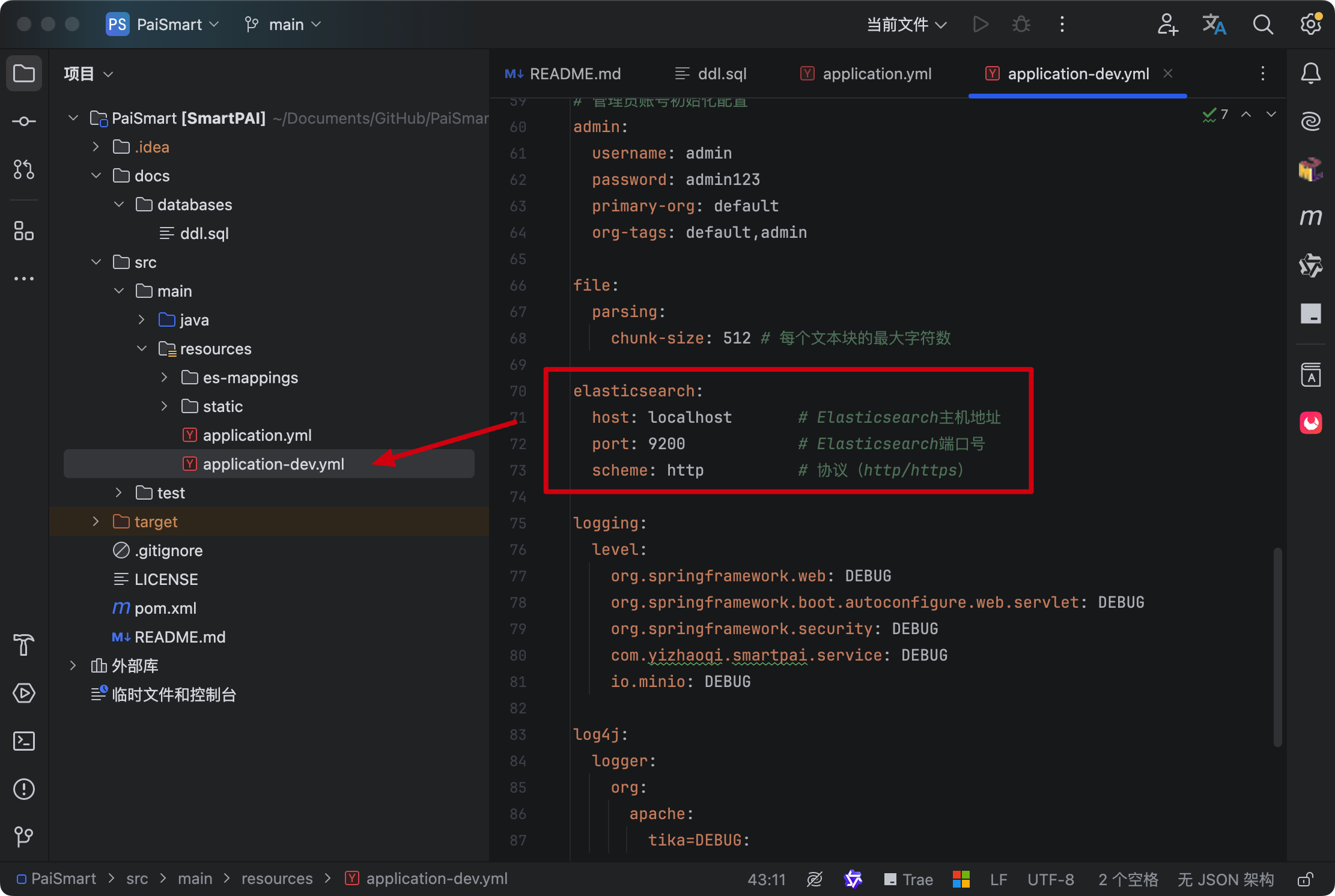Expand the target folder

pos(96,522)
